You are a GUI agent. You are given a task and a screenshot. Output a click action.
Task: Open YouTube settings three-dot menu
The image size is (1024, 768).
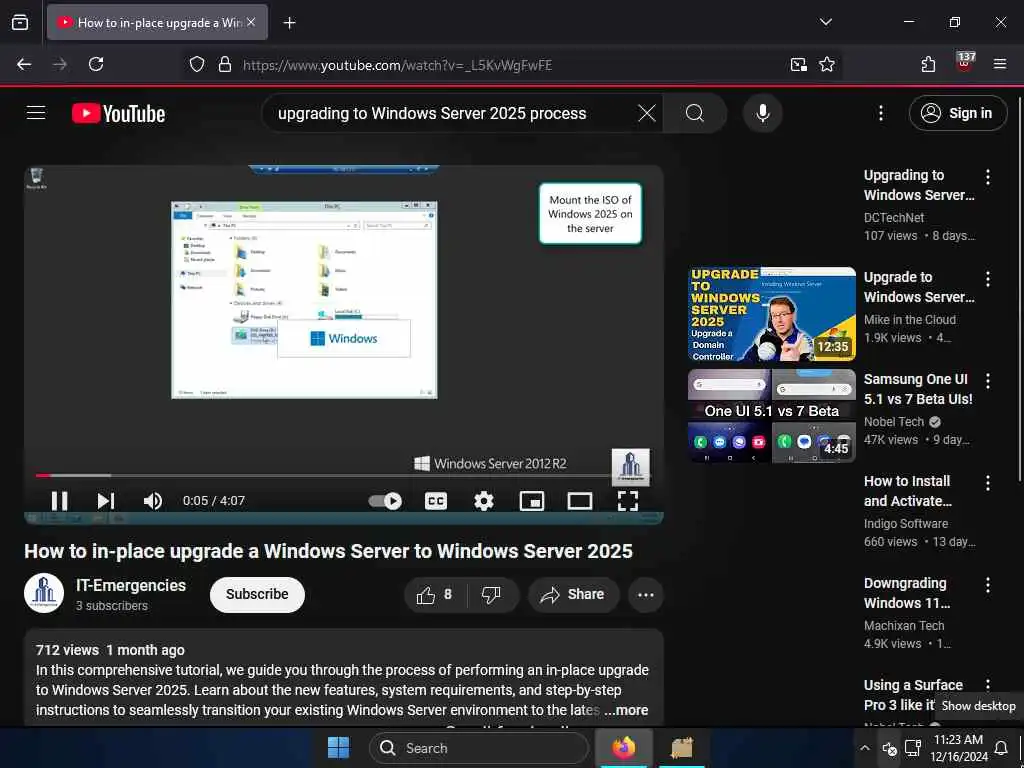click(881, 113)
